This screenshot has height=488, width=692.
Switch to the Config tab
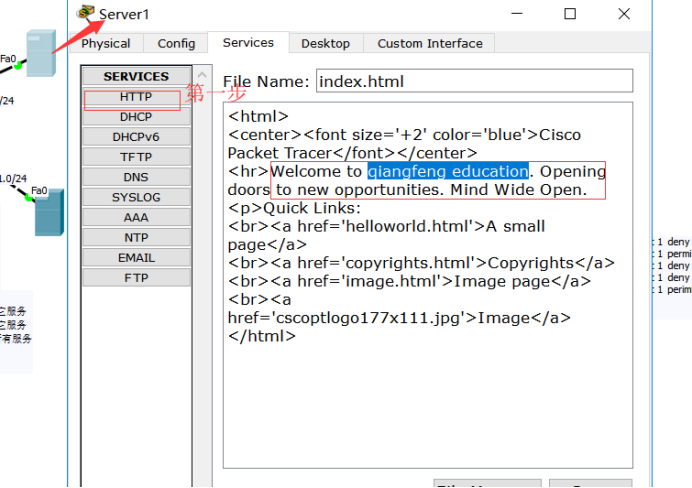coord(176,43)
